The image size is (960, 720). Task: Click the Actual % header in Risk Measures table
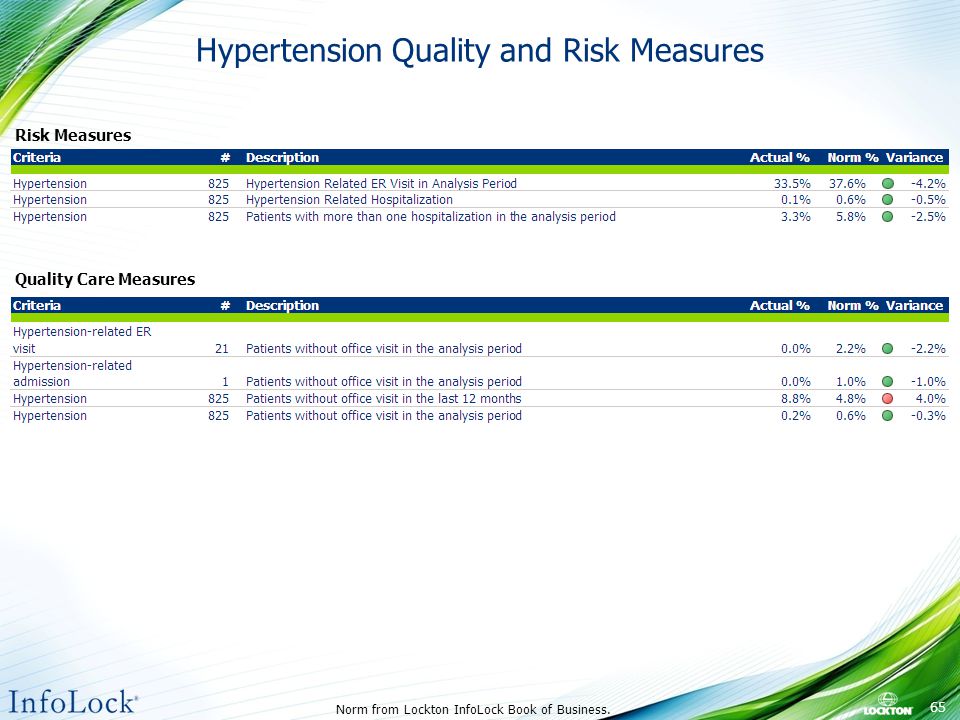click(779, 157)
